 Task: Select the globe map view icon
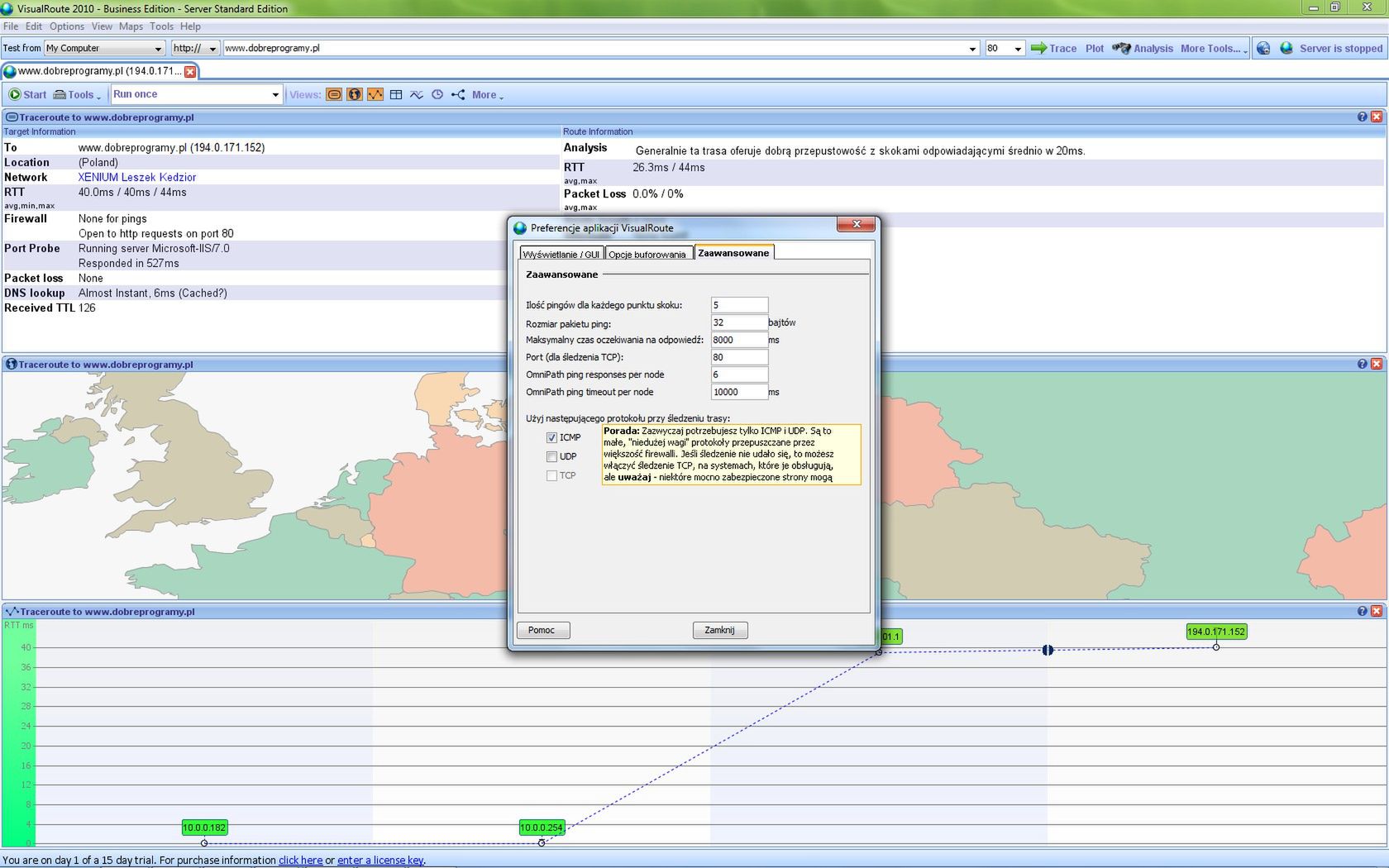click(355, 95)
